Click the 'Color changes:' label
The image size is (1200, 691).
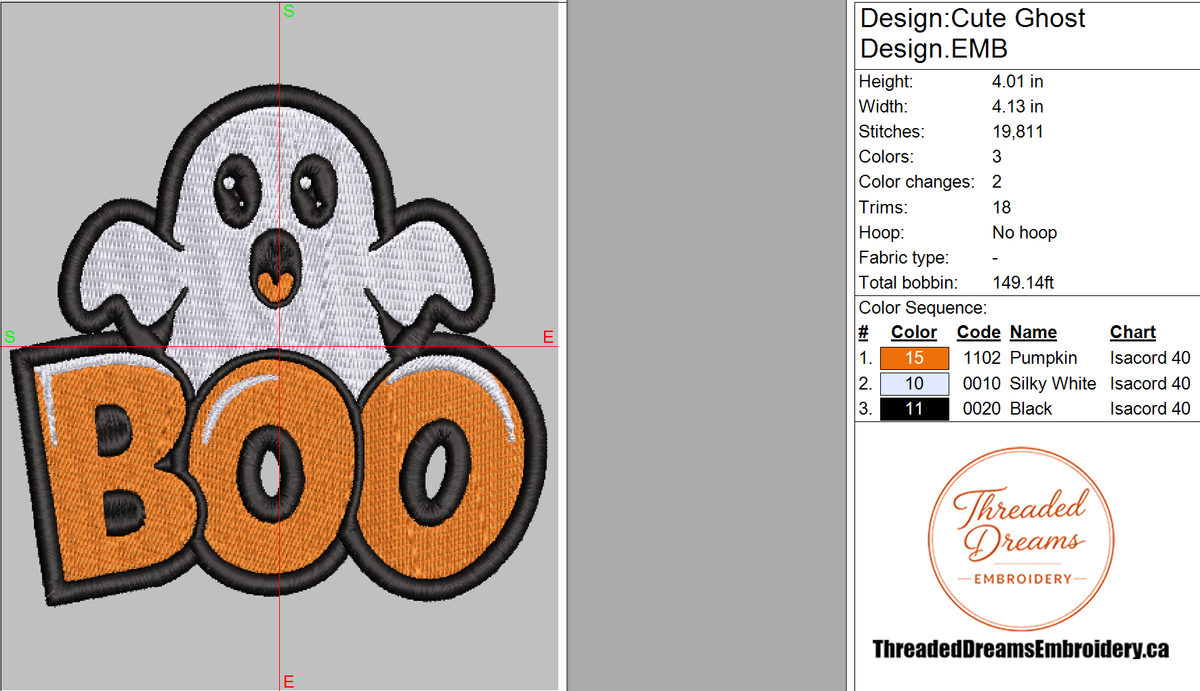[x=916, y=182]
